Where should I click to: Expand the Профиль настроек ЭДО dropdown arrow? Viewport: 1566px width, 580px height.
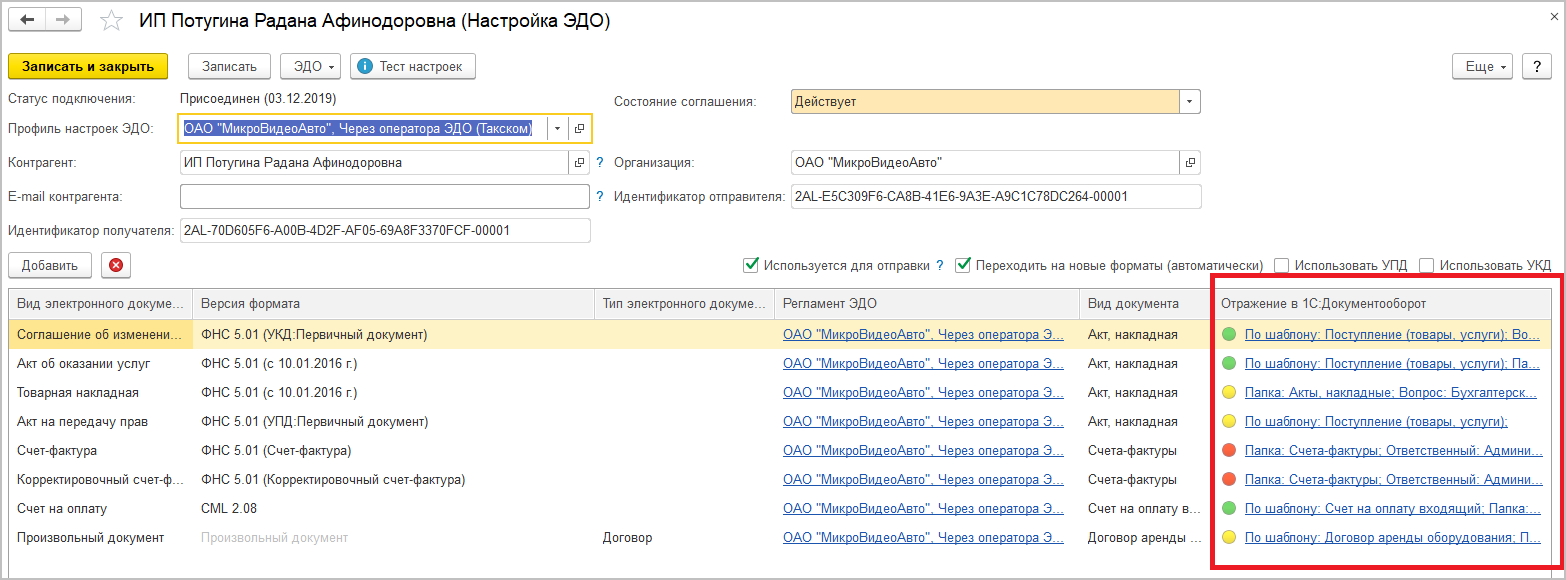(x=557, y=129)
